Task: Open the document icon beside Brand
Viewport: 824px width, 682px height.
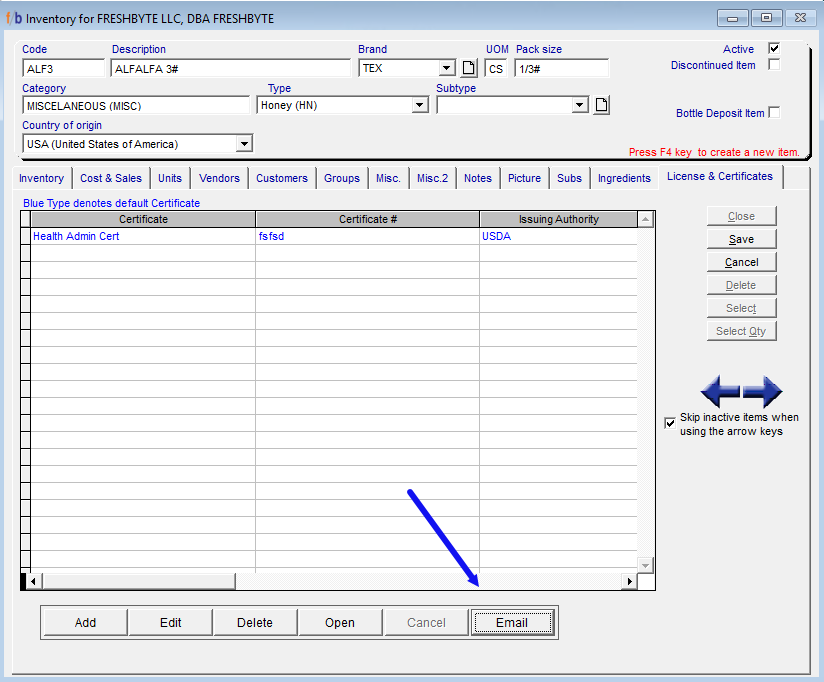Action: pyautogui.click(x=469, y=68)
